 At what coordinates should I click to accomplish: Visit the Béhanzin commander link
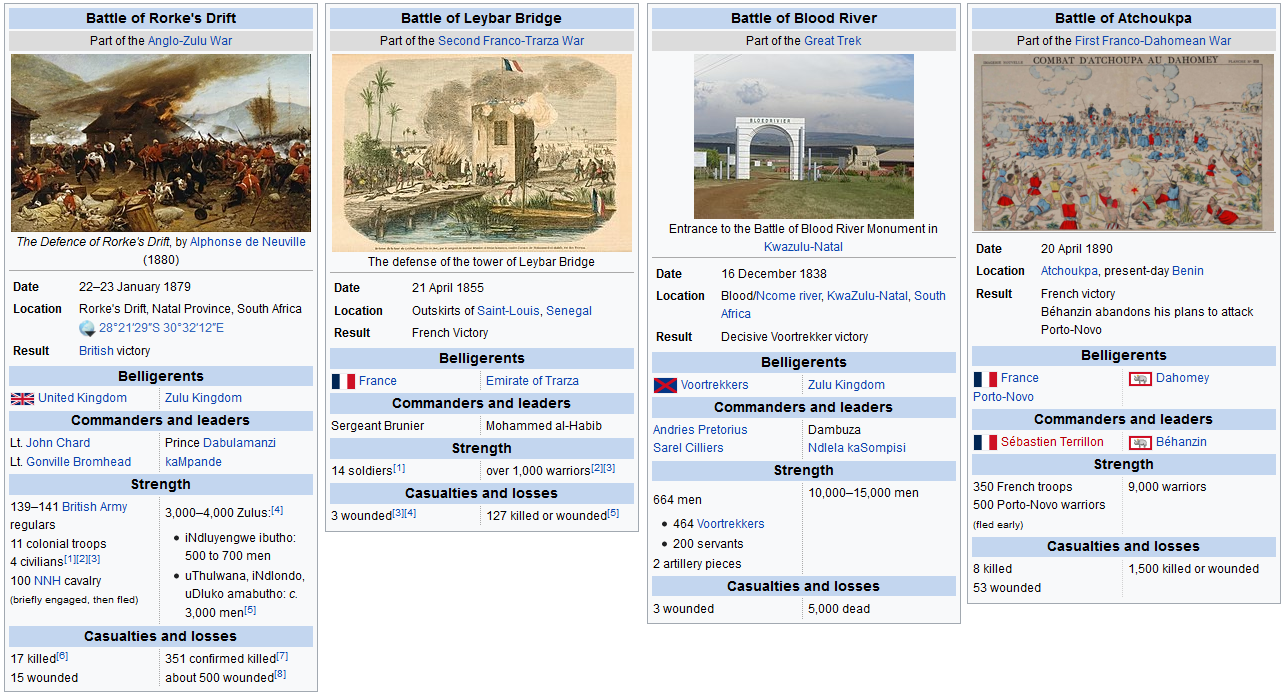point(1182,442)
